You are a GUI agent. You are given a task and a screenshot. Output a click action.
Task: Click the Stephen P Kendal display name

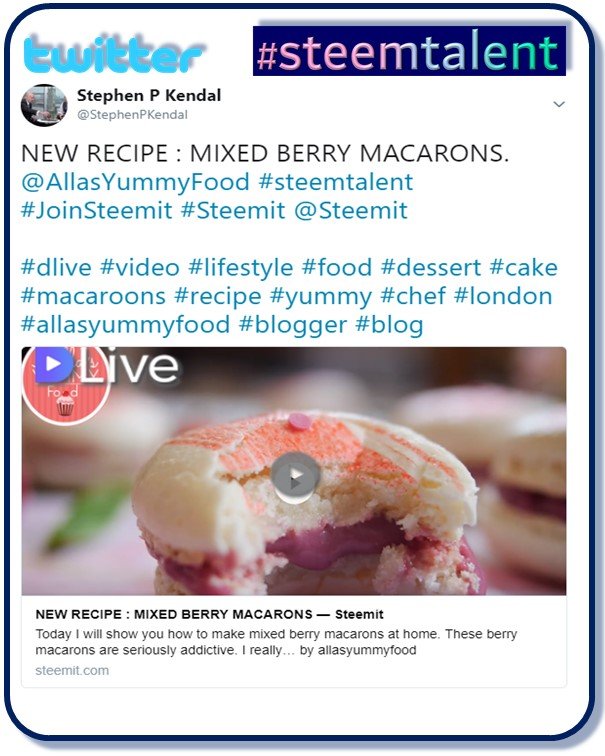(x=149, y=95)
